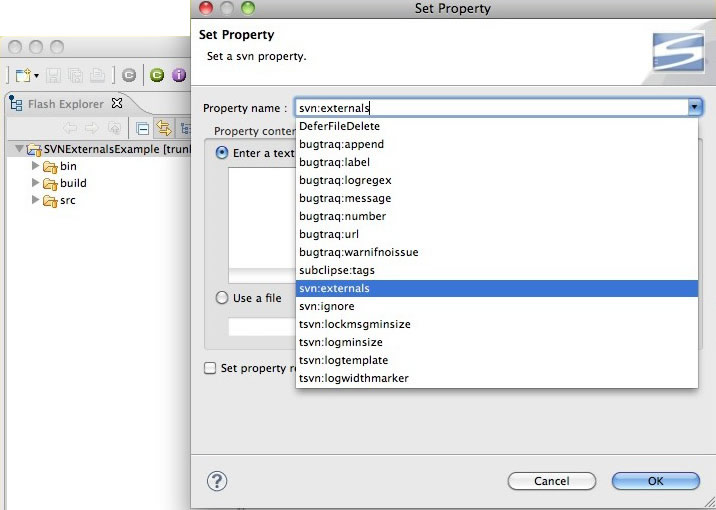Select the src folder icon

(x=50, y=201)
